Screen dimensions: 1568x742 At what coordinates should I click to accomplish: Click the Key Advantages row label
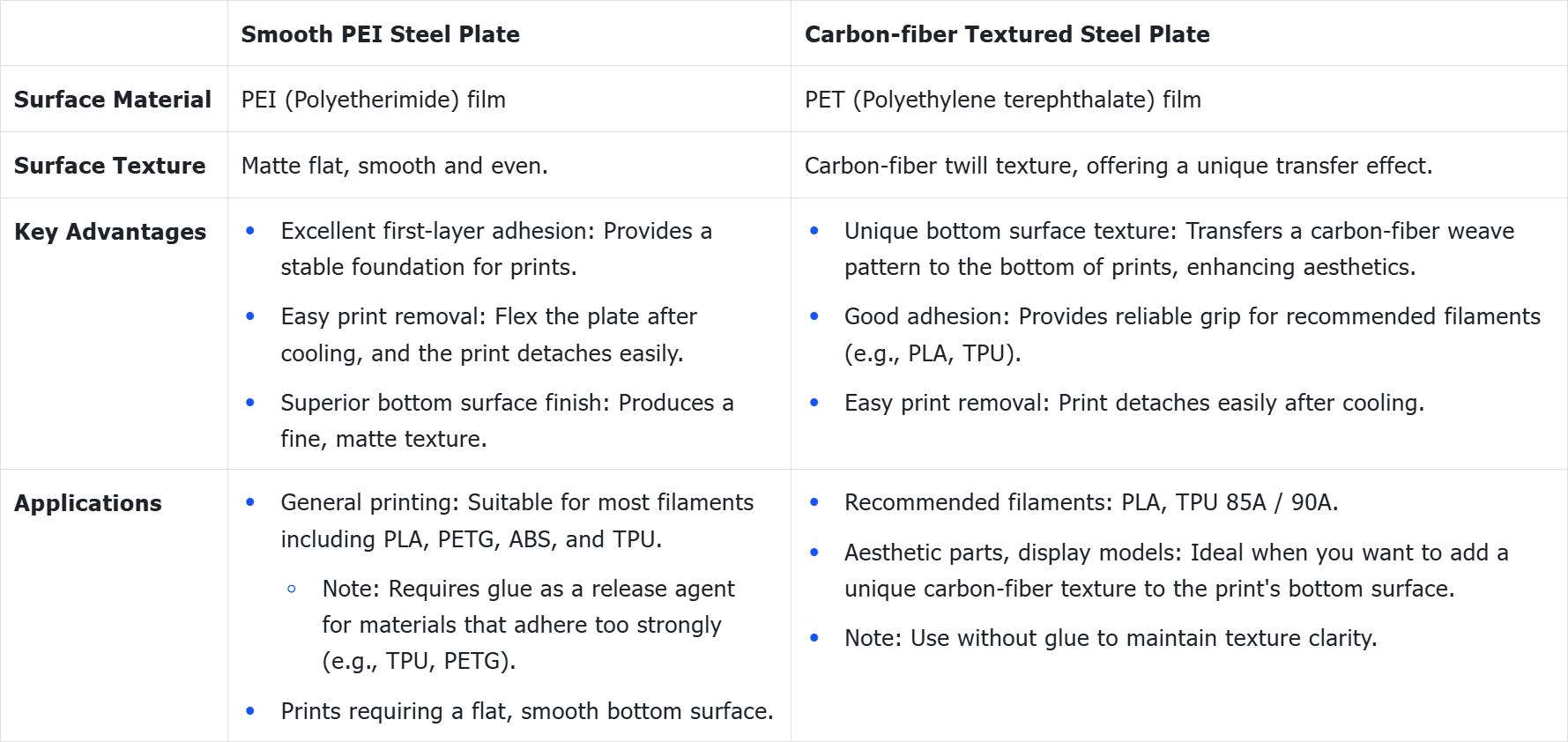[110, 232]
